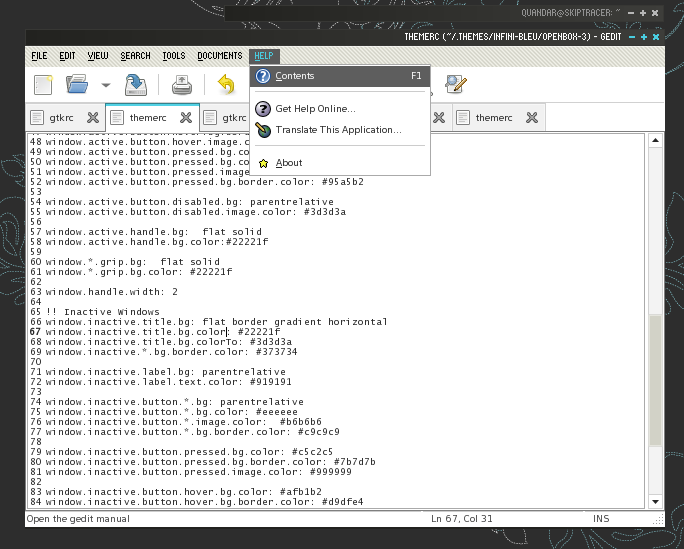Viewport: 684px width, 549px height.
Task: Choose Contents in the Help menu
Action: tap(340, 76)
